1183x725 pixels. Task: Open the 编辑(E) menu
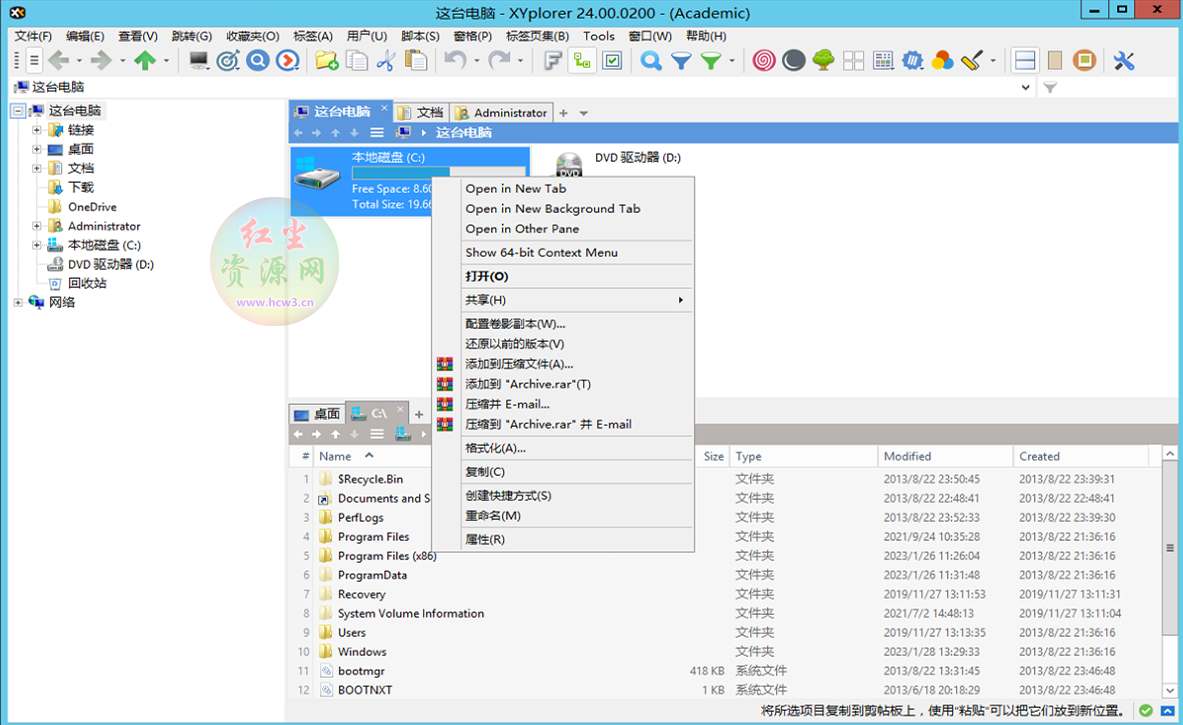tap(84, 35)
